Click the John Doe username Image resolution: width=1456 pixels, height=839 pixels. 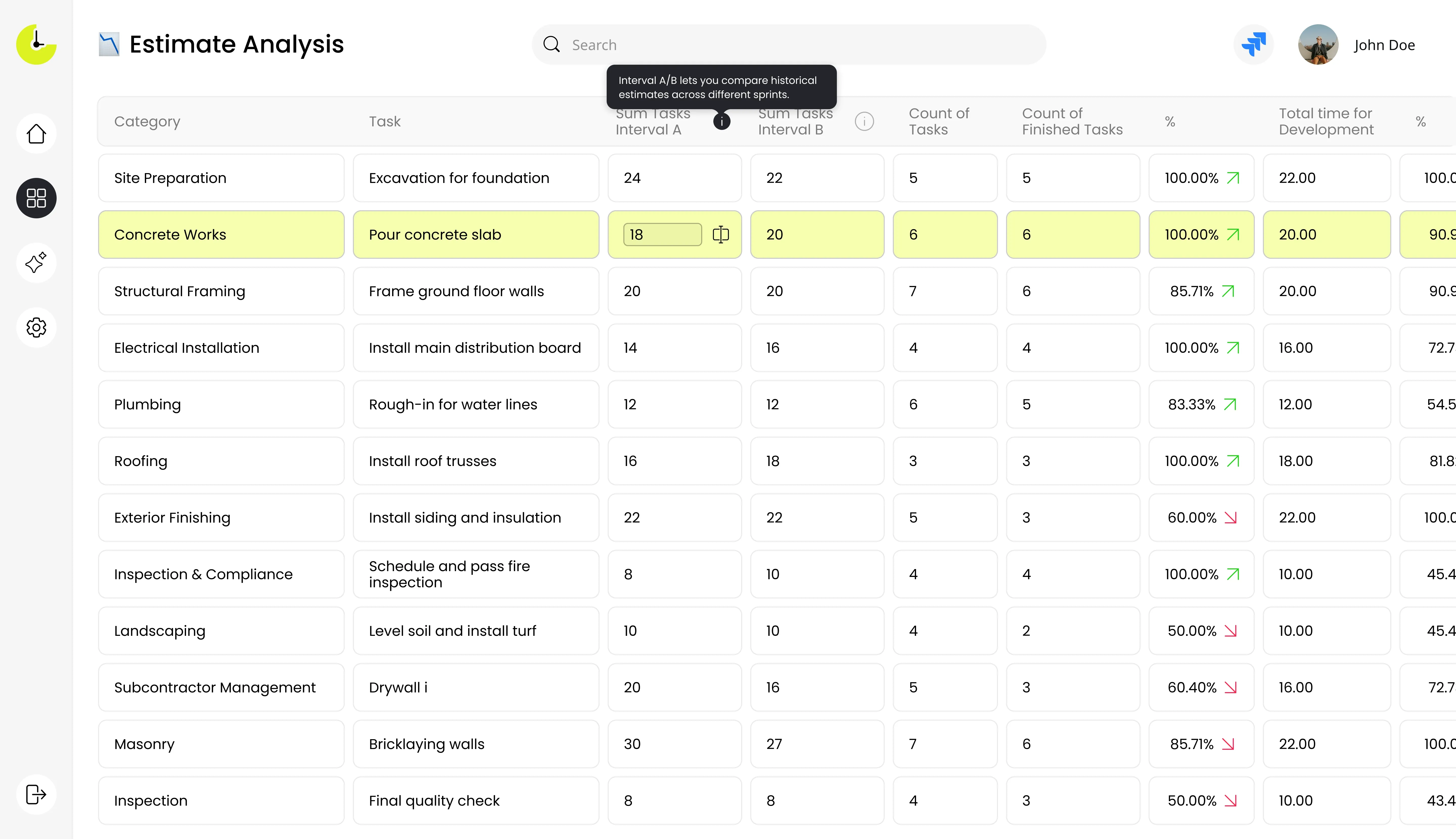pos(1384,45)
